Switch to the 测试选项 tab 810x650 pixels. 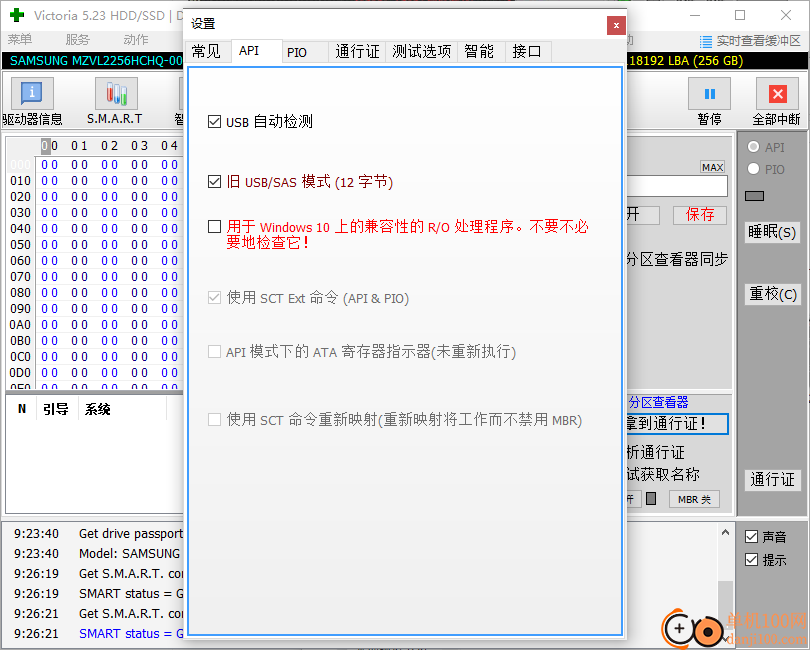[422, 52]
